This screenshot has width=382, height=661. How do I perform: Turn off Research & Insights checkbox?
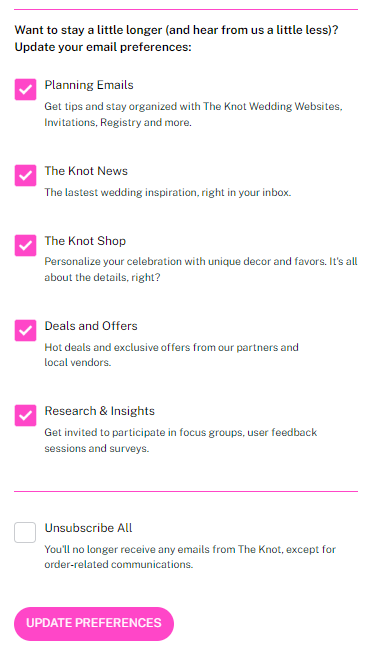click(25, 416)
